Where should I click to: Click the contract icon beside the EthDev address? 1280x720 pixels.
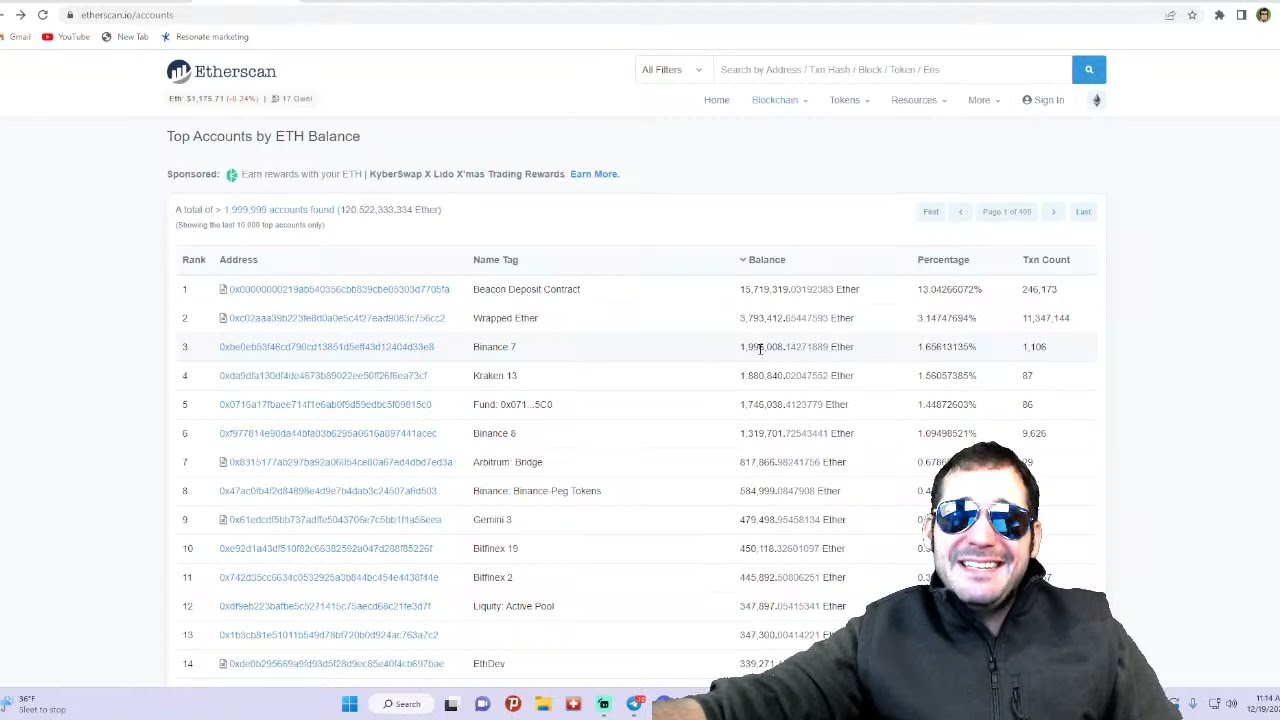[x=223, y=664]
